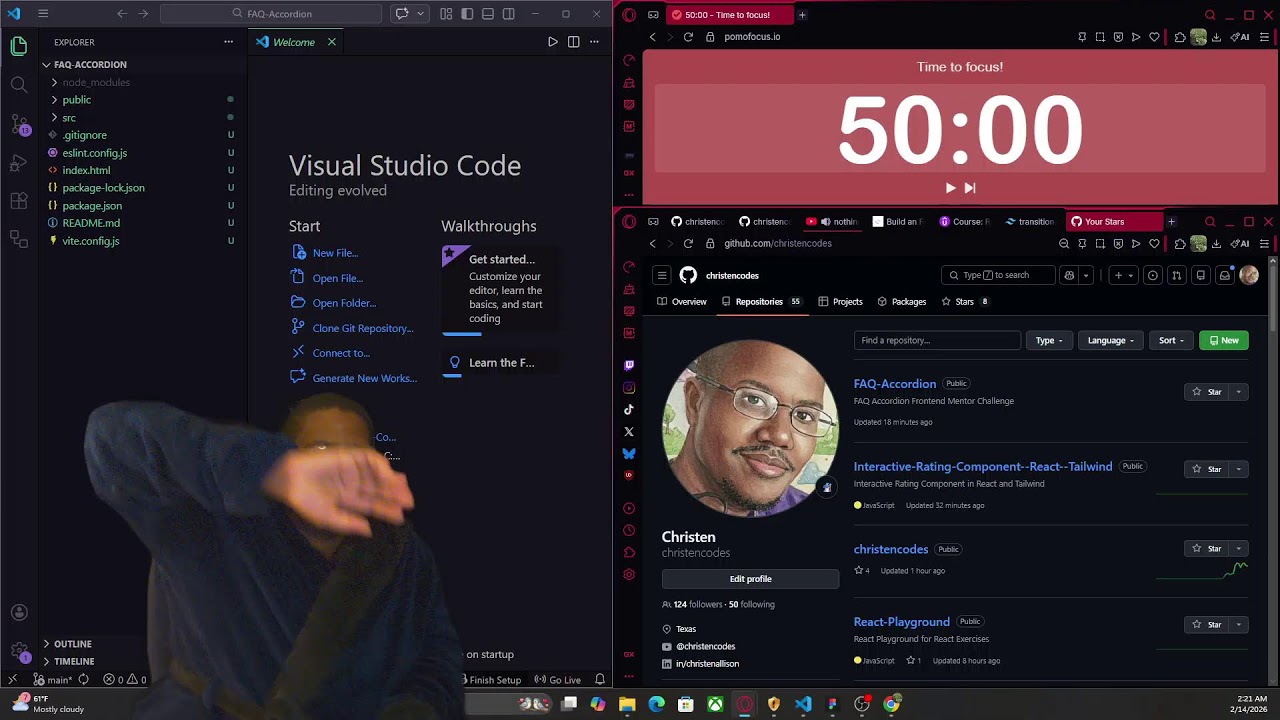Click the New File... link
Image resolution: width=1280 pixels, height=720 pixels.
[x=335, y=253]
